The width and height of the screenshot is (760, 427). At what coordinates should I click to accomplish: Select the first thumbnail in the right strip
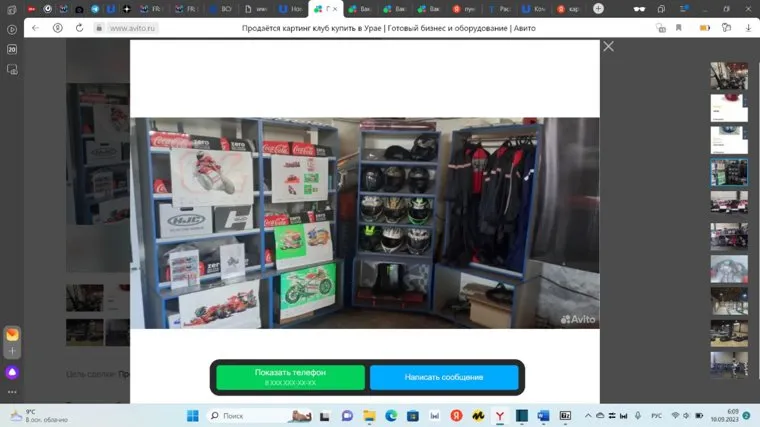click(728, 76)
